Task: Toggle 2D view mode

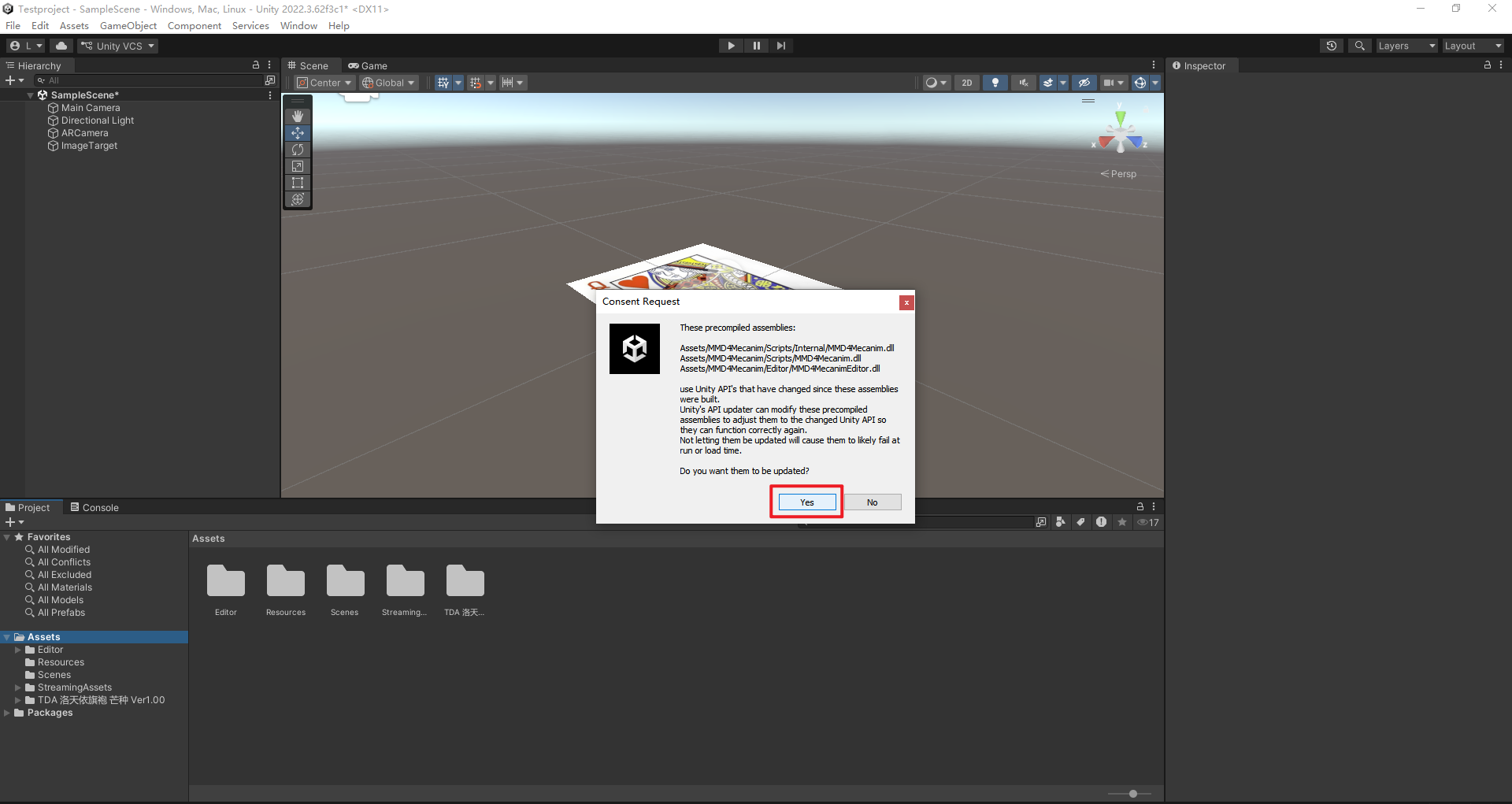Action: click(967, 83)
